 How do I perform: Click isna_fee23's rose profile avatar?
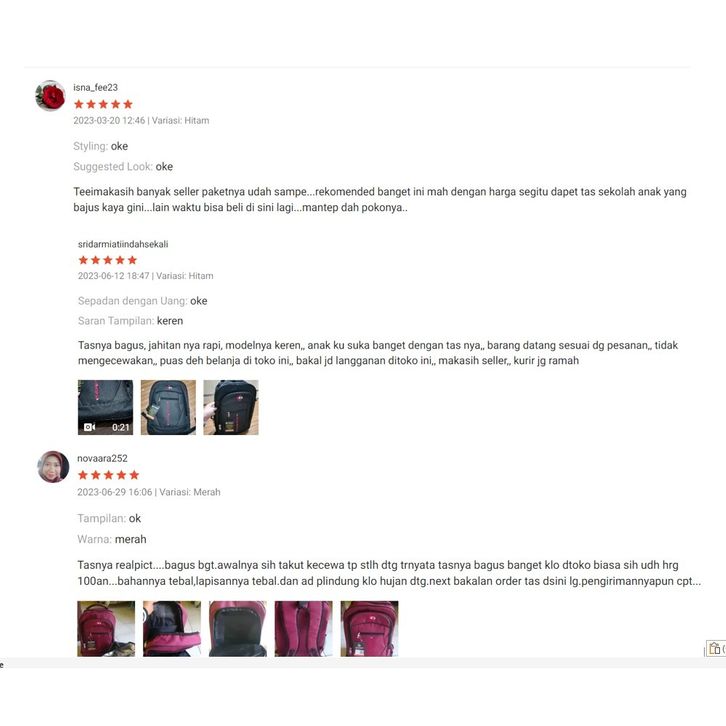click(x=50, y=96)
